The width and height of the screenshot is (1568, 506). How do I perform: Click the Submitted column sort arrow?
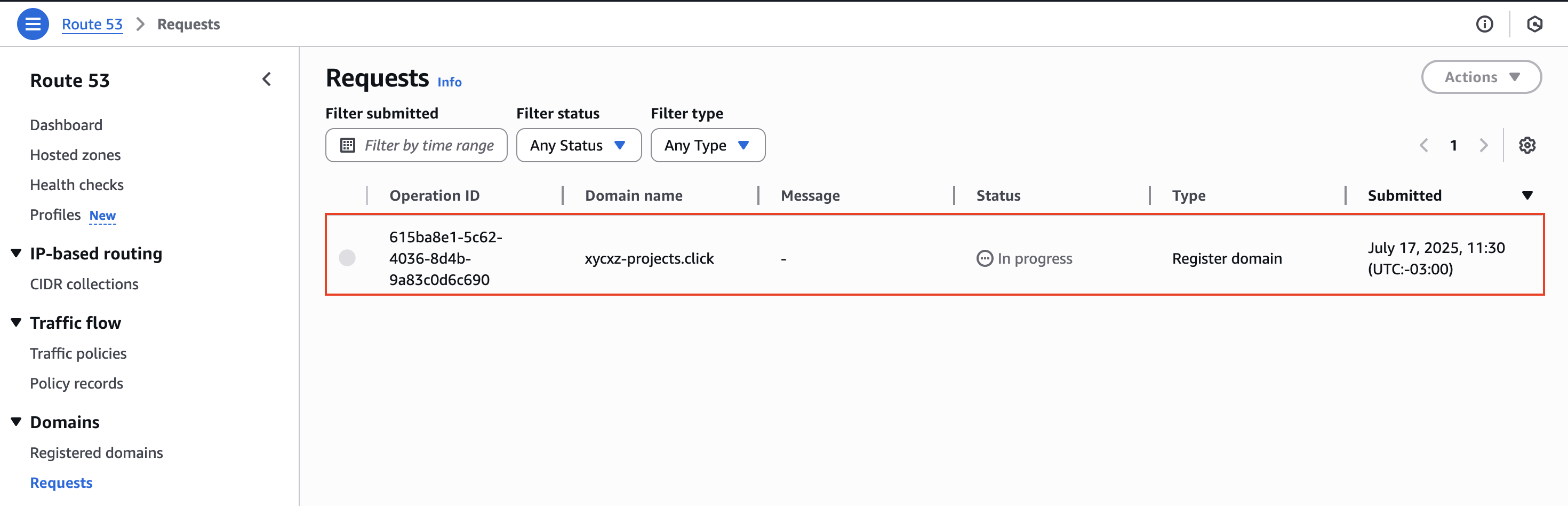pyautogui.click(x=1529, y=195)
